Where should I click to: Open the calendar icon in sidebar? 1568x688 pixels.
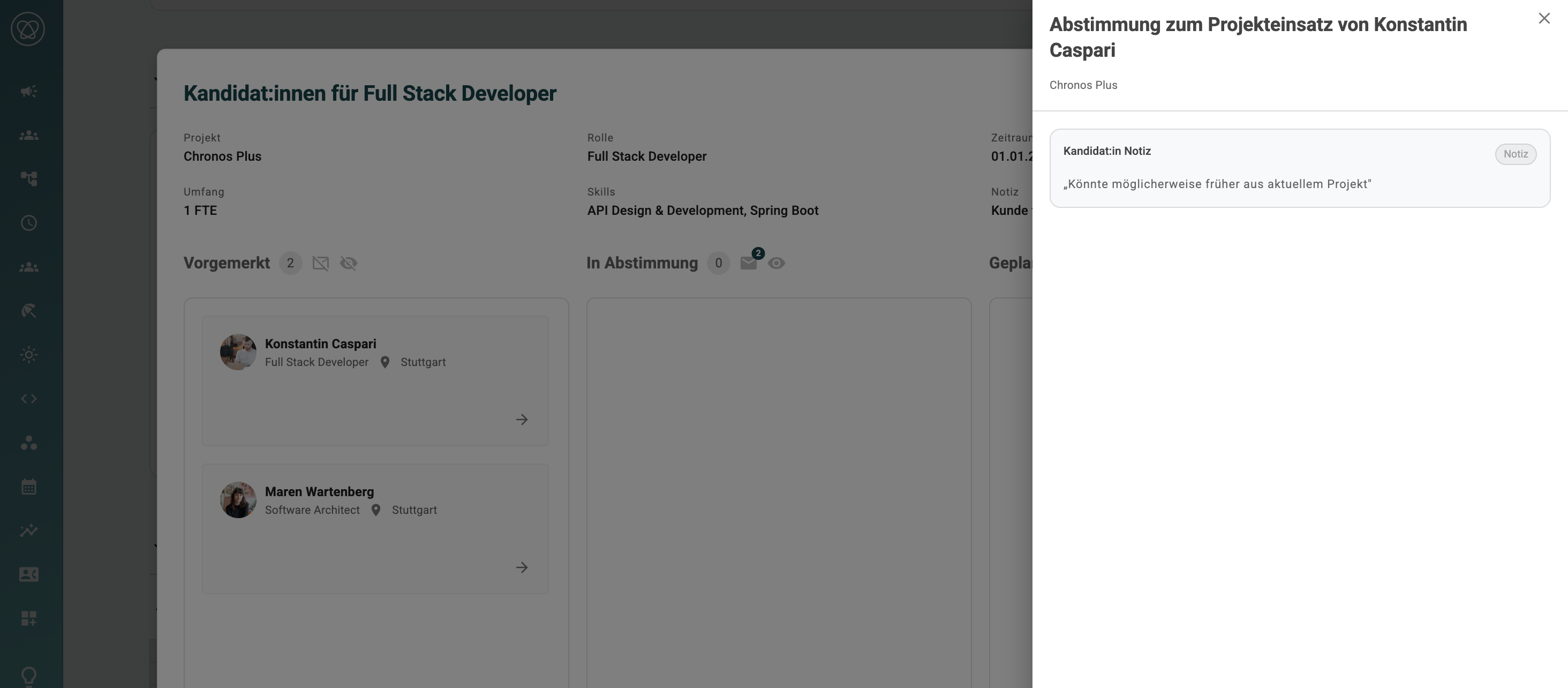pyautogui.click(x=28, y=487)
